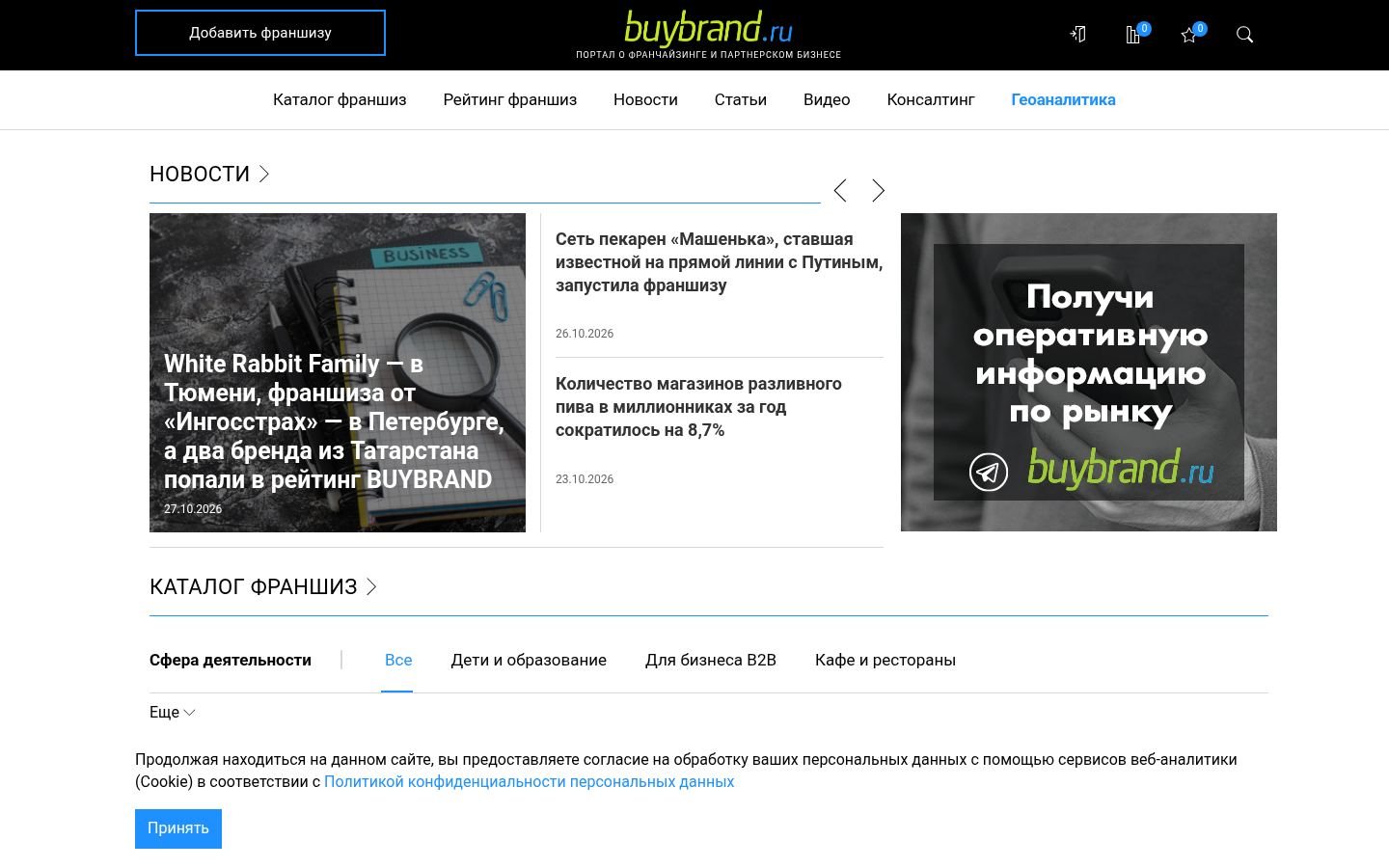1389x868 pixels.
Task: Click the Получи оперативную информацию banner
Action: click(x=1089, y=372)
